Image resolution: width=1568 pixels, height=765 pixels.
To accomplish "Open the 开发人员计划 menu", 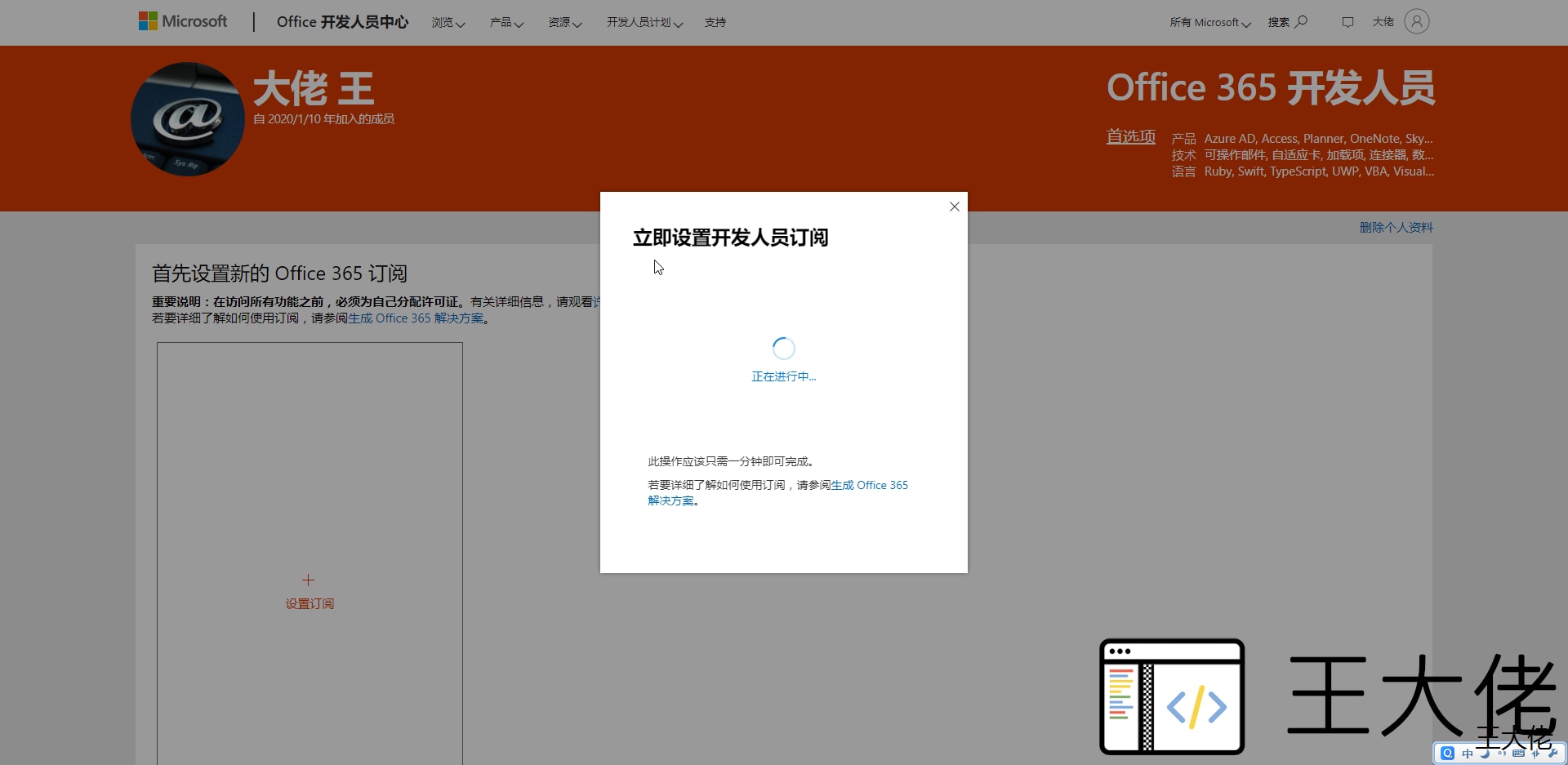I will pos(644,23).
